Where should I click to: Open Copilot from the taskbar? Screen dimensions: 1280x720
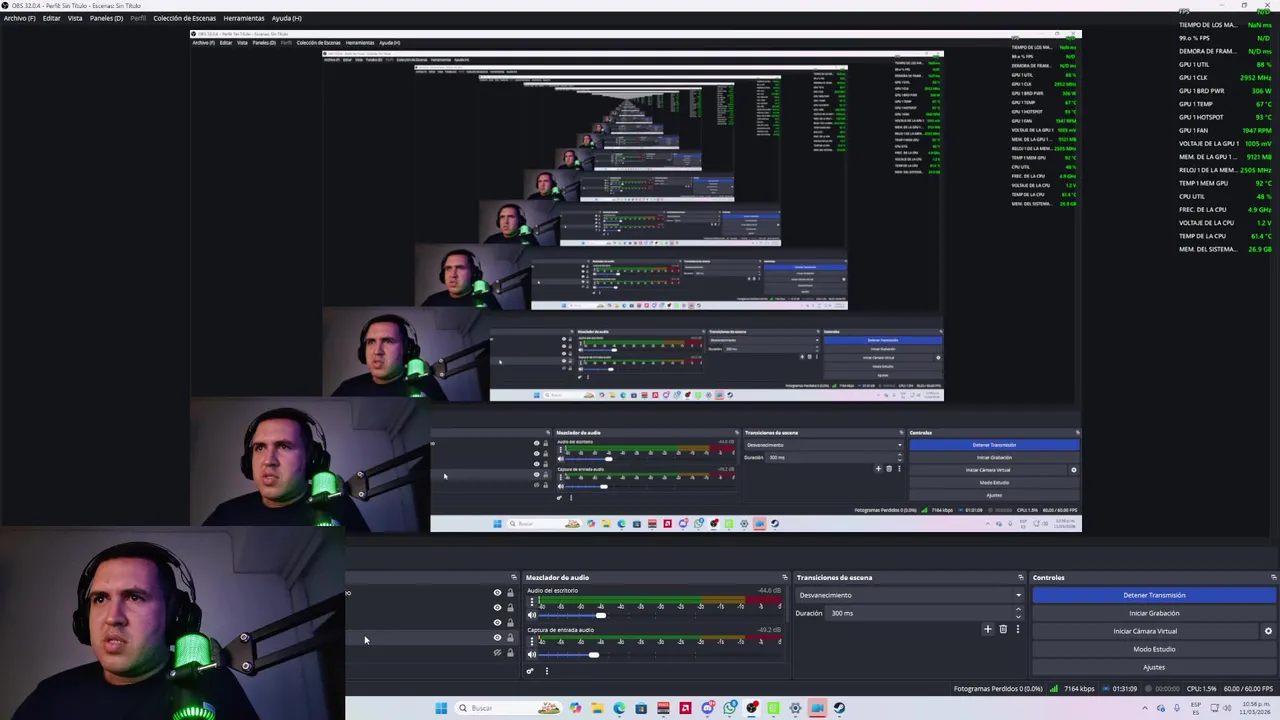pos(575,708)
